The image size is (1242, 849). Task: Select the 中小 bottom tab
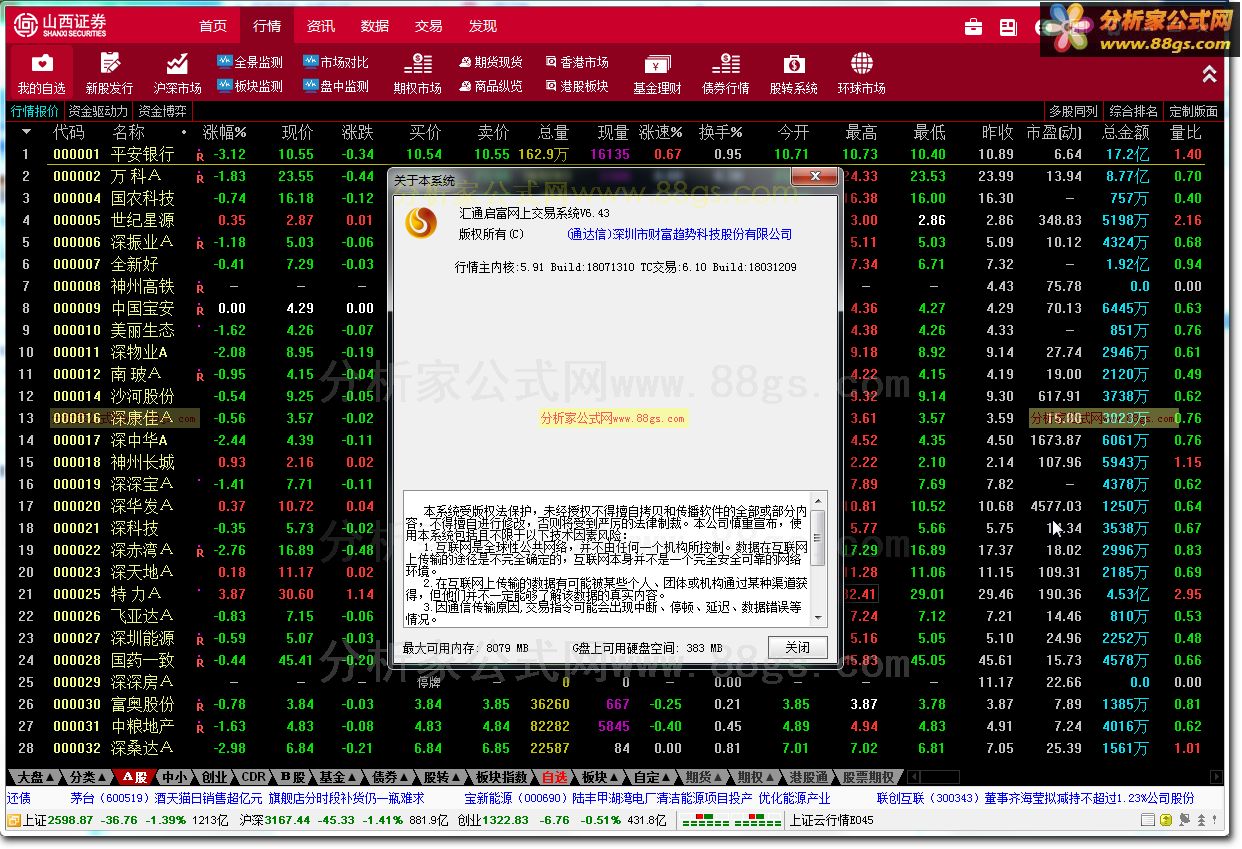tap(175, 777)
